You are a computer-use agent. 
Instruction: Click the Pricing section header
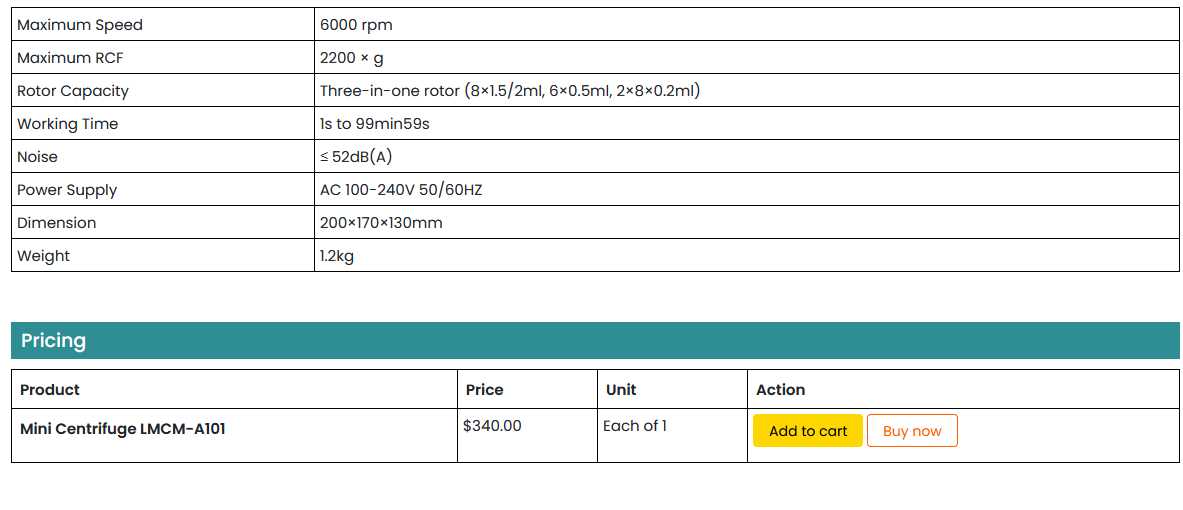pyautogui.click(x=54, y=341)
